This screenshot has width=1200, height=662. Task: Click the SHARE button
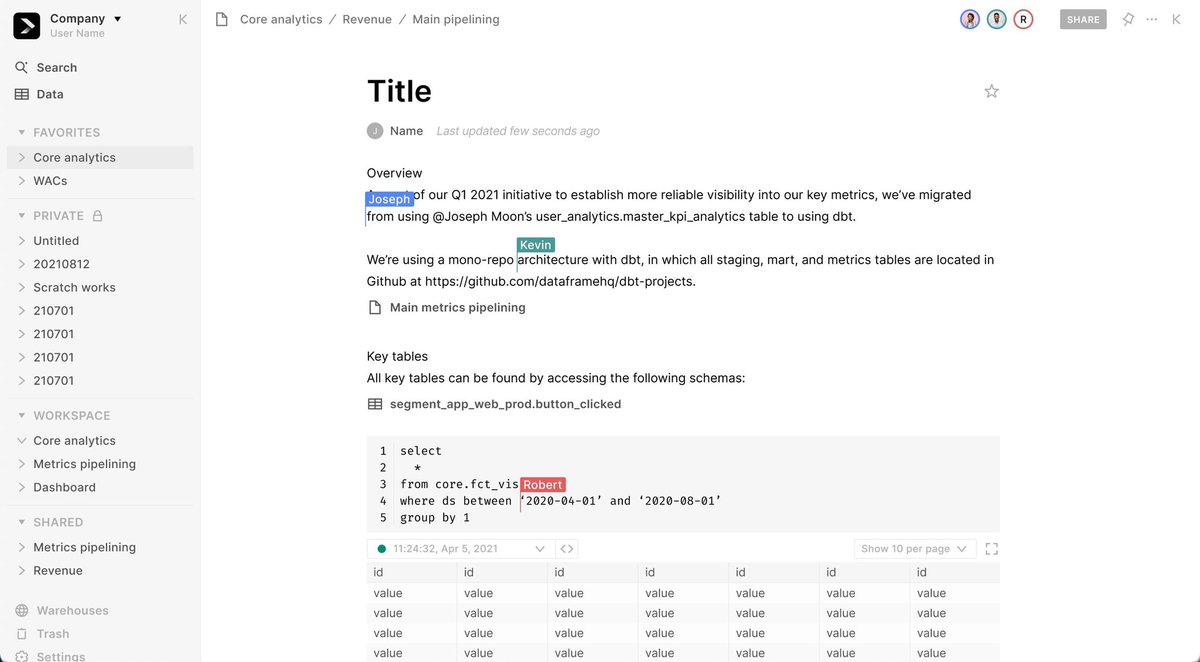[1082, 18]
